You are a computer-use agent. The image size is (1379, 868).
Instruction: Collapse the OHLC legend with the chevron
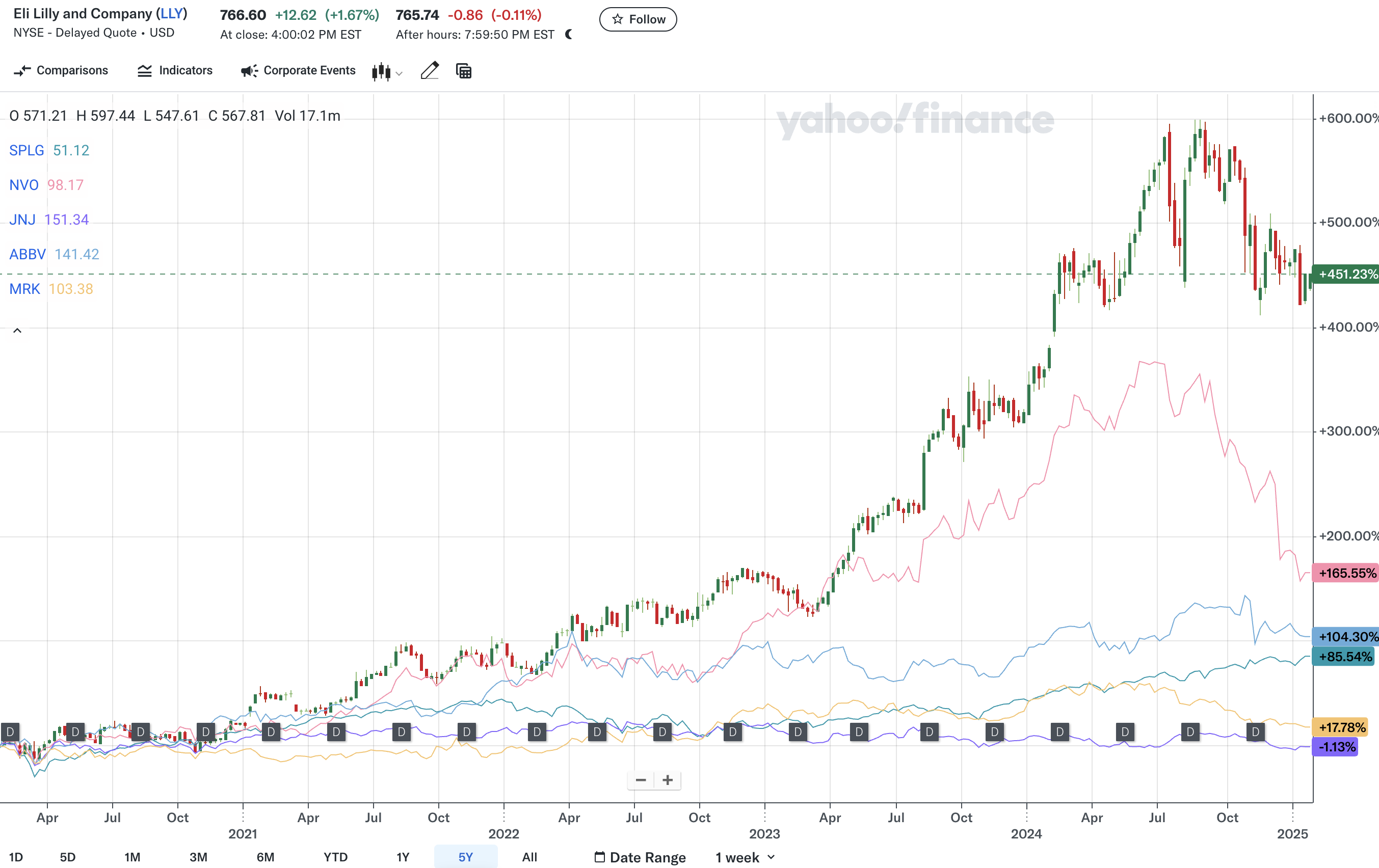pyautogui.click(x=17, y=331)
